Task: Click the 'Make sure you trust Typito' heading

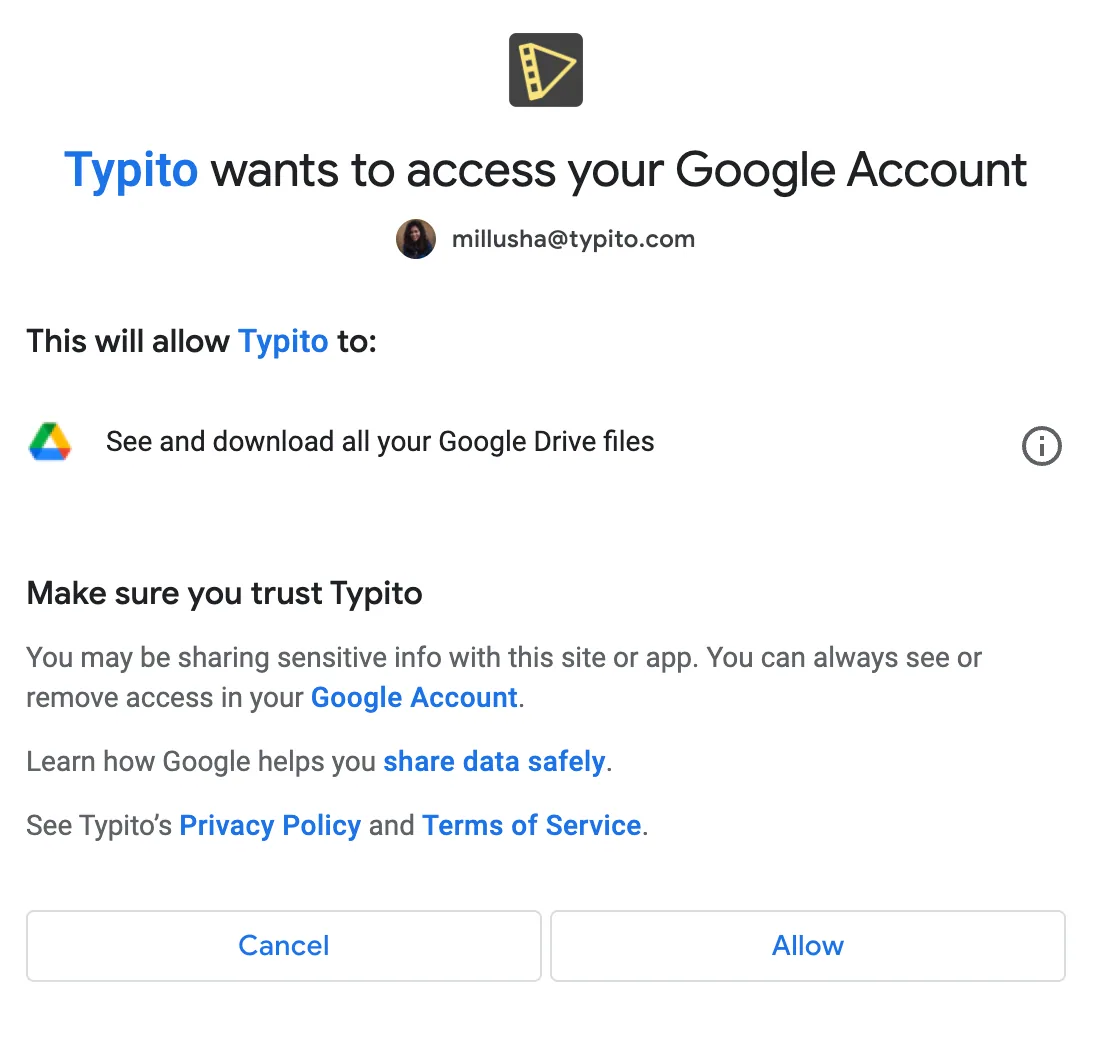Action: tap(224, 593)
